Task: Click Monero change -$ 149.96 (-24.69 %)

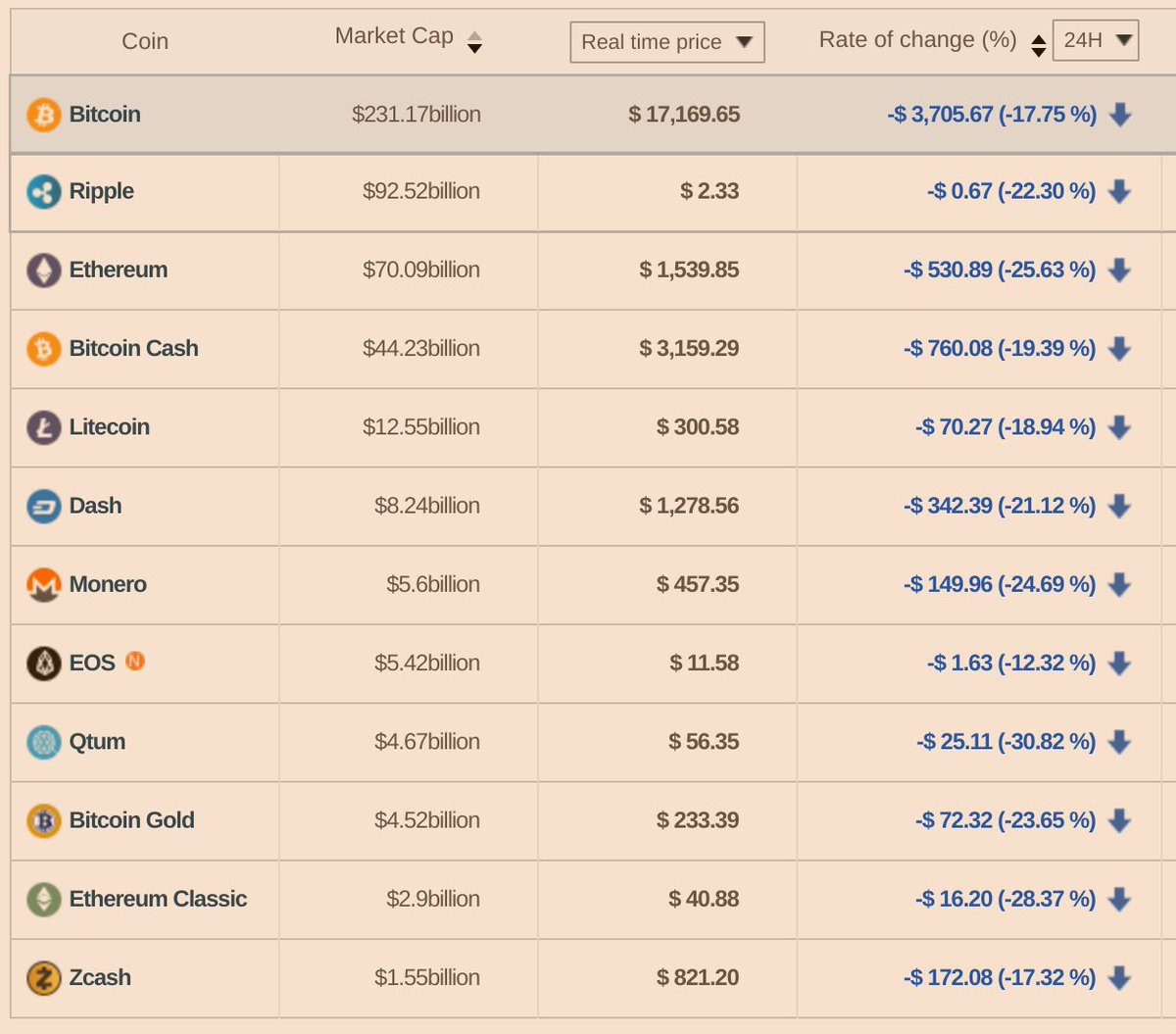Action: point(1000,585)
